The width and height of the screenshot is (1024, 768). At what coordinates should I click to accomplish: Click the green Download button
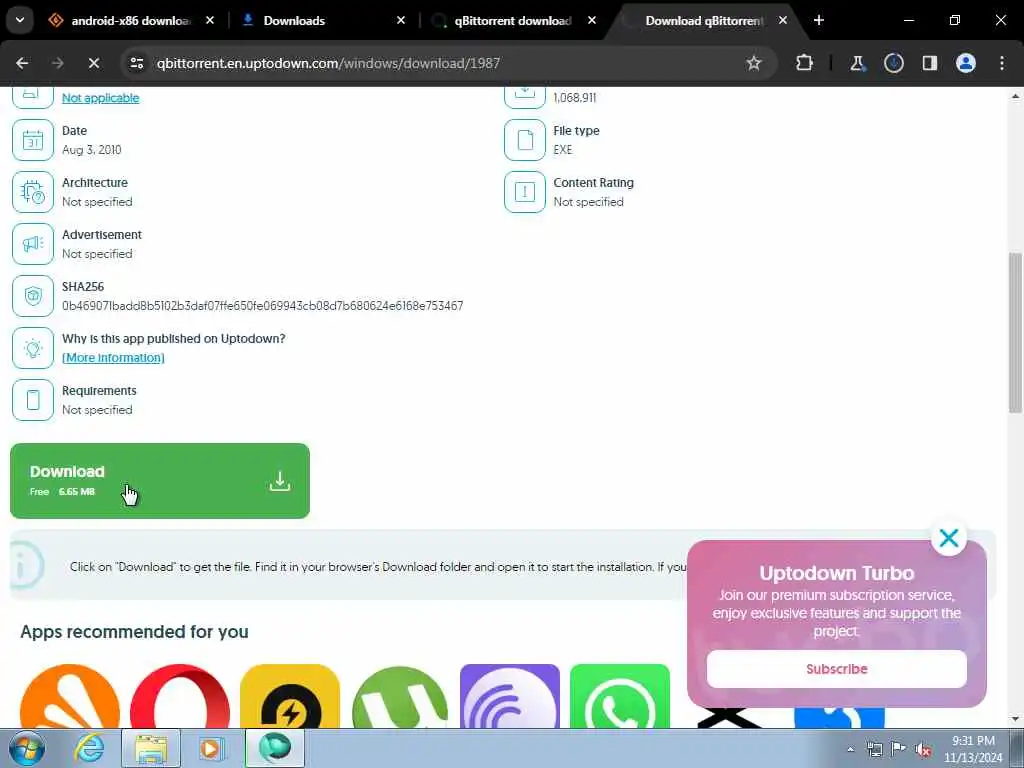(x=160, y=481)
